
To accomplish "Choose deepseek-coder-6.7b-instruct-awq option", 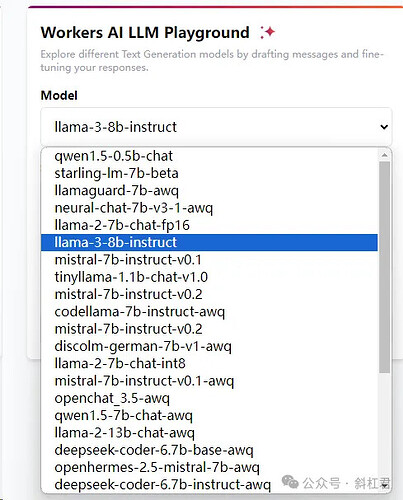I will point(210,484).
